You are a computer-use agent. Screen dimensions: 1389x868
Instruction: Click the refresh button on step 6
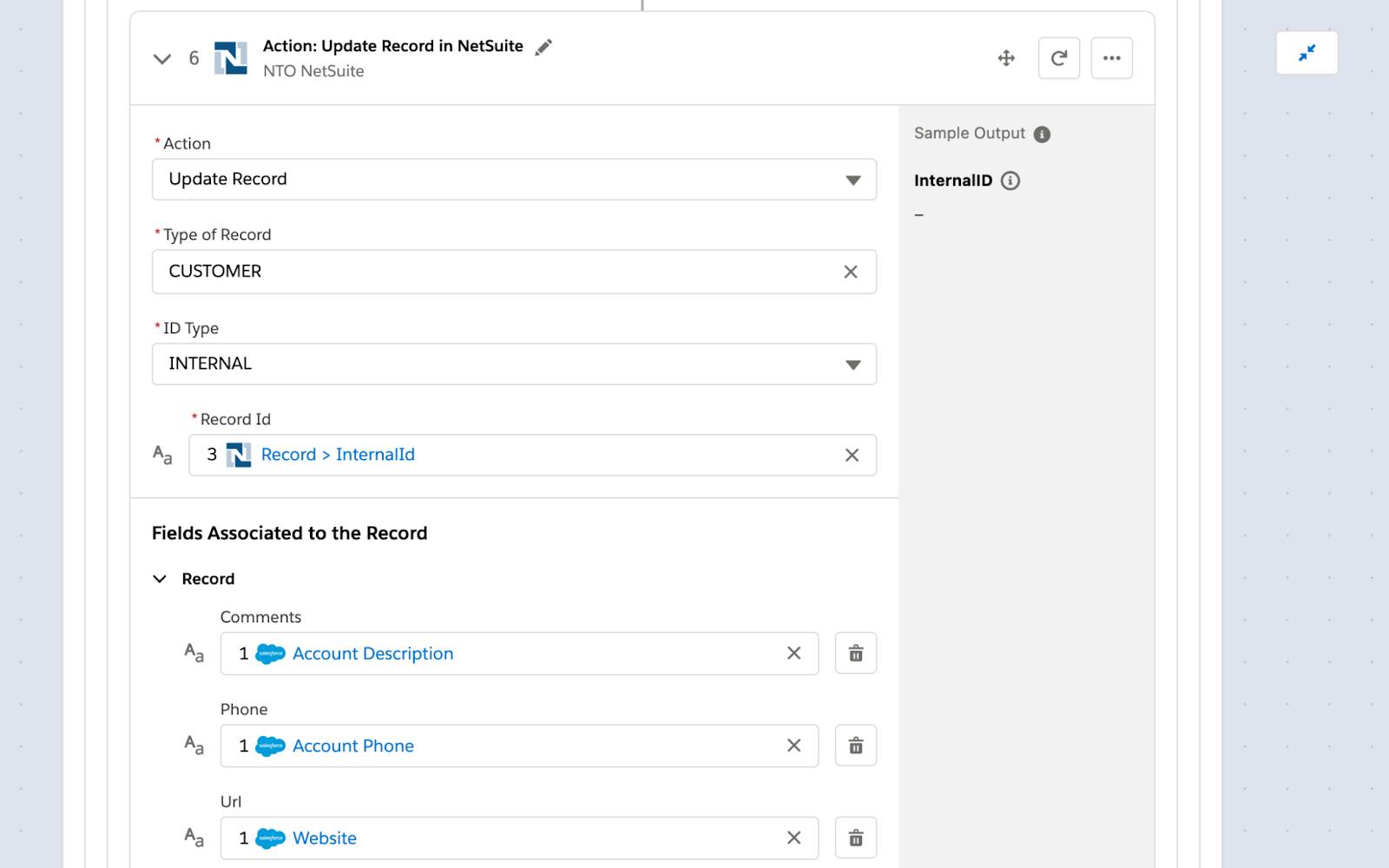1059,58
